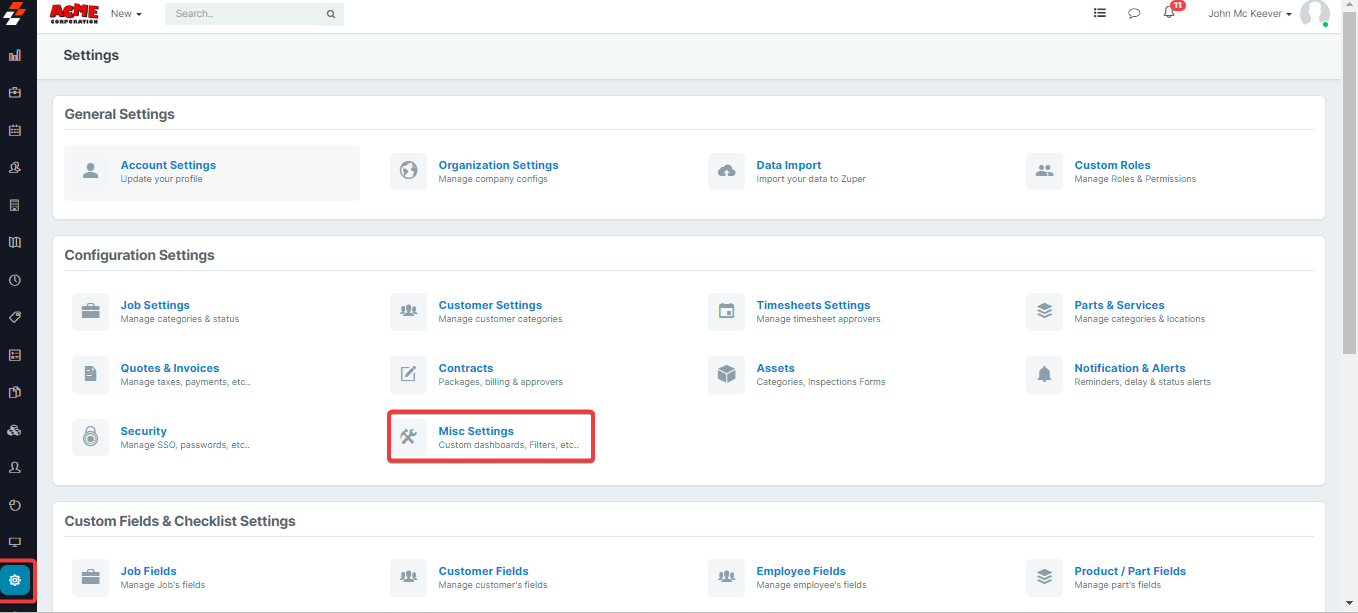
Task: Open the calendar icon in sidebar
Action: pyautogui.click(x=15, y=130)
